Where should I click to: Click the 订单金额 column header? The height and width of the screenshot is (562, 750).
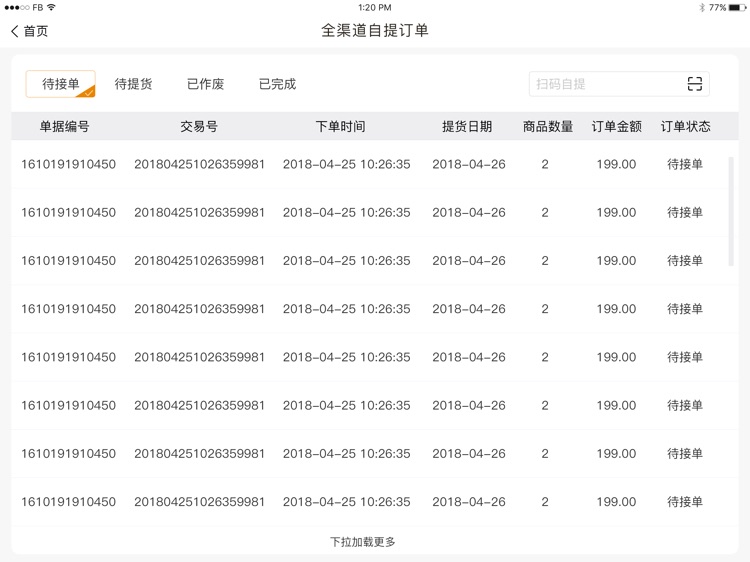[617, 126]
